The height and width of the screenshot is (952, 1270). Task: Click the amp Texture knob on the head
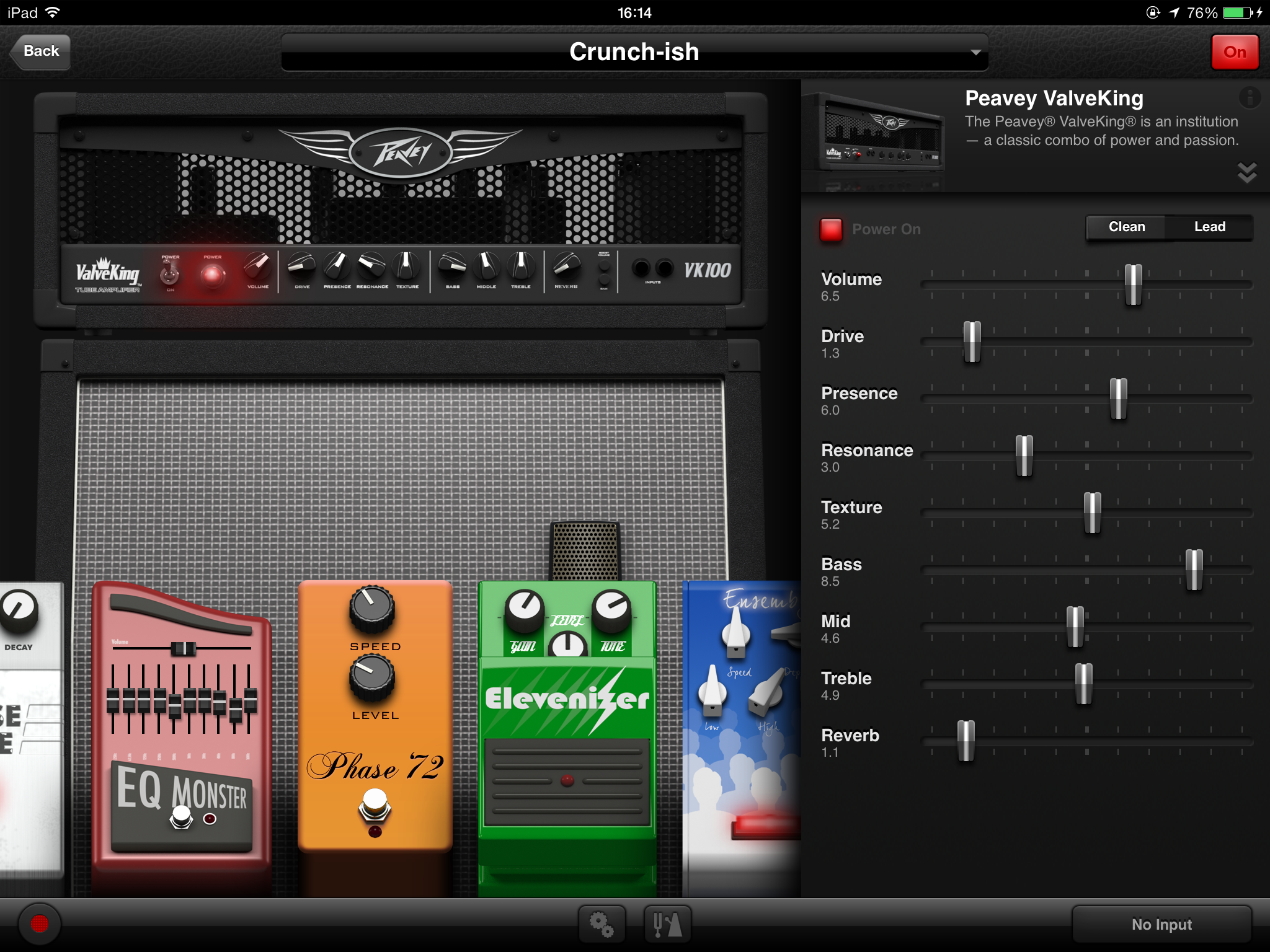coord(407,267)
